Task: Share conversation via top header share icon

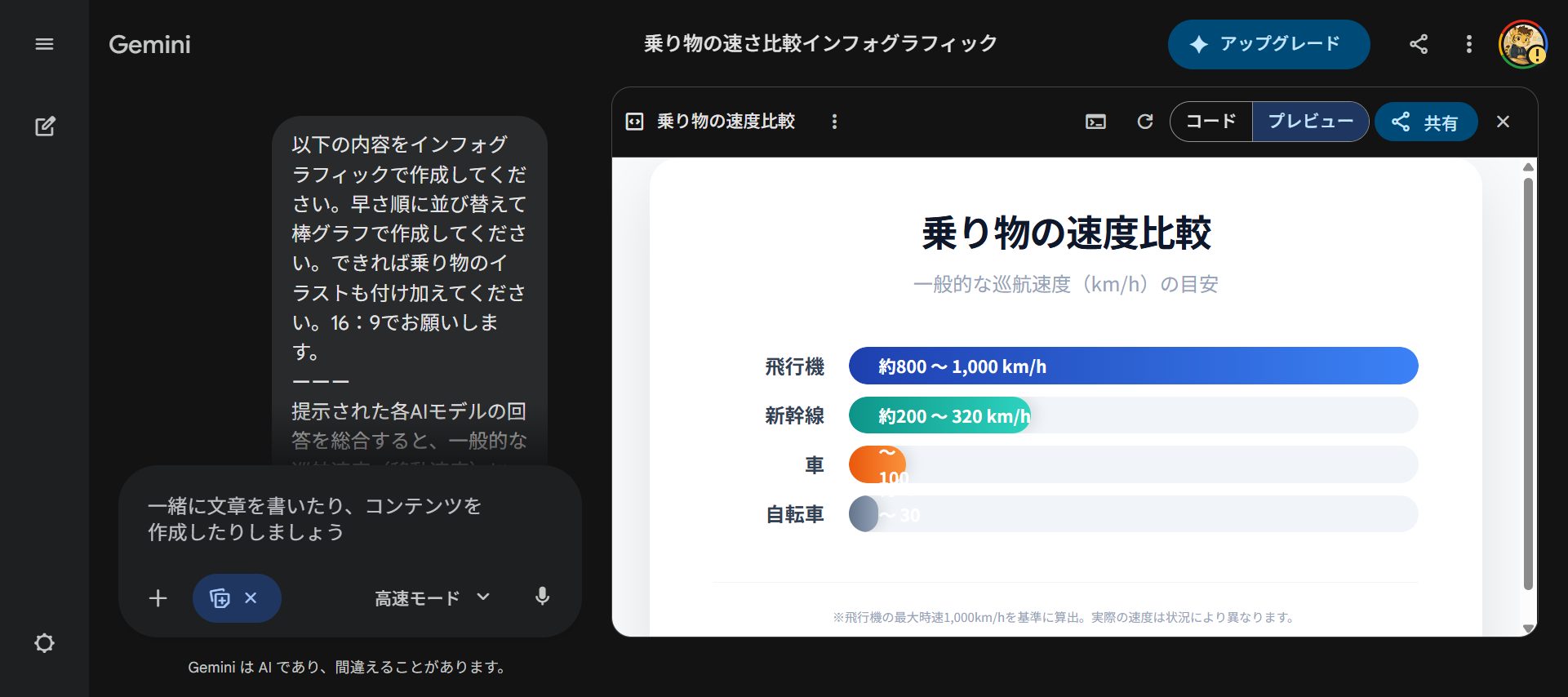Action: 1419,44
